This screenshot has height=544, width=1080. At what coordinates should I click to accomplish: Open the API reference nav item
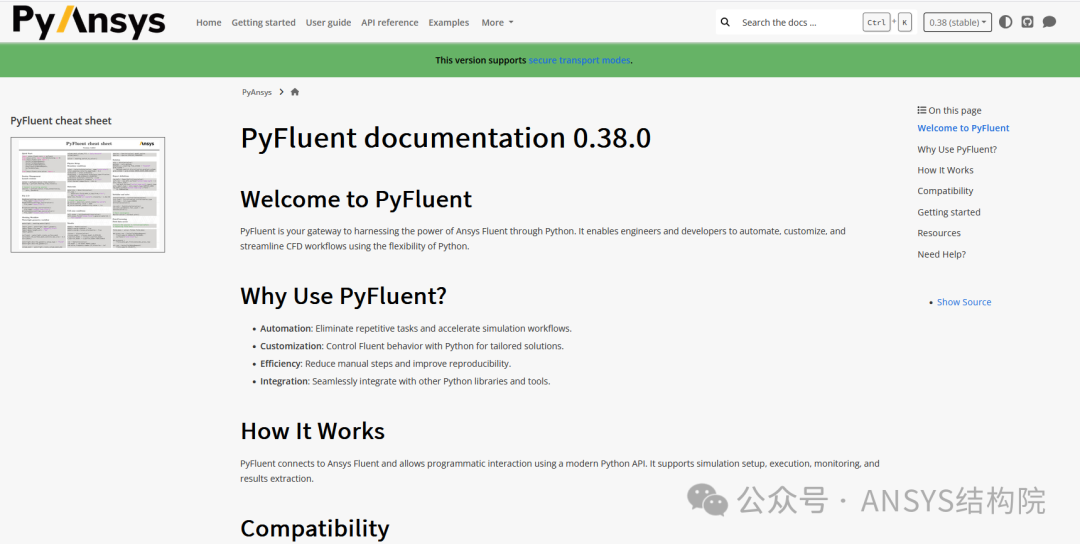tap(390, 22)
